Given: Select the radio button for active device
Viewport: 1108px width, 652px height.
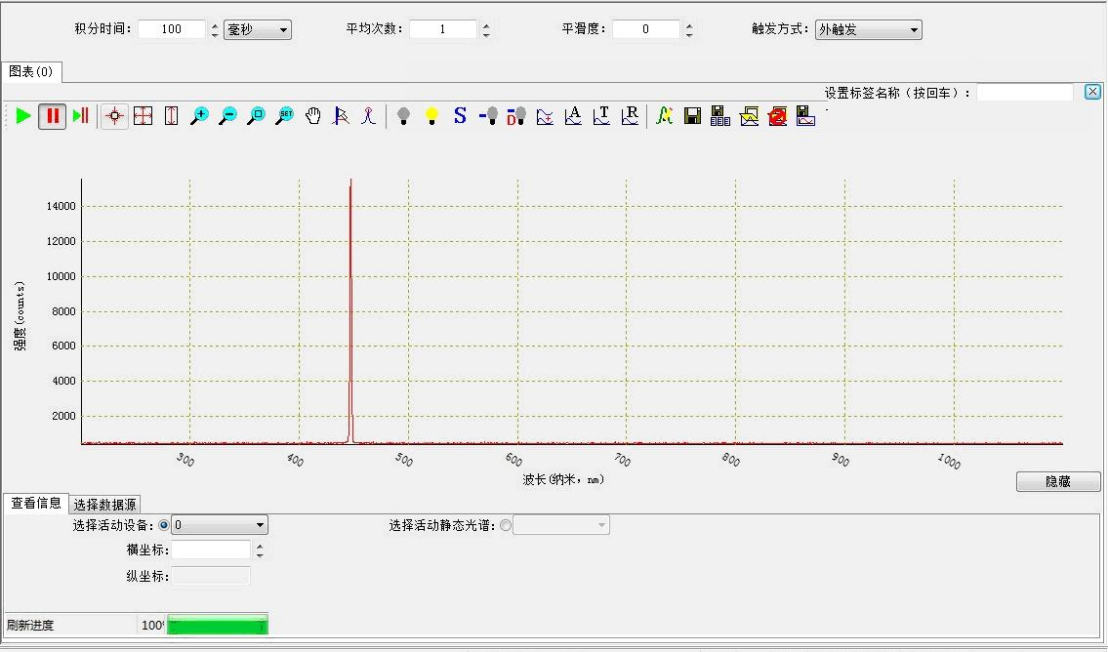Looking at the screenshot, I should 164,525.
